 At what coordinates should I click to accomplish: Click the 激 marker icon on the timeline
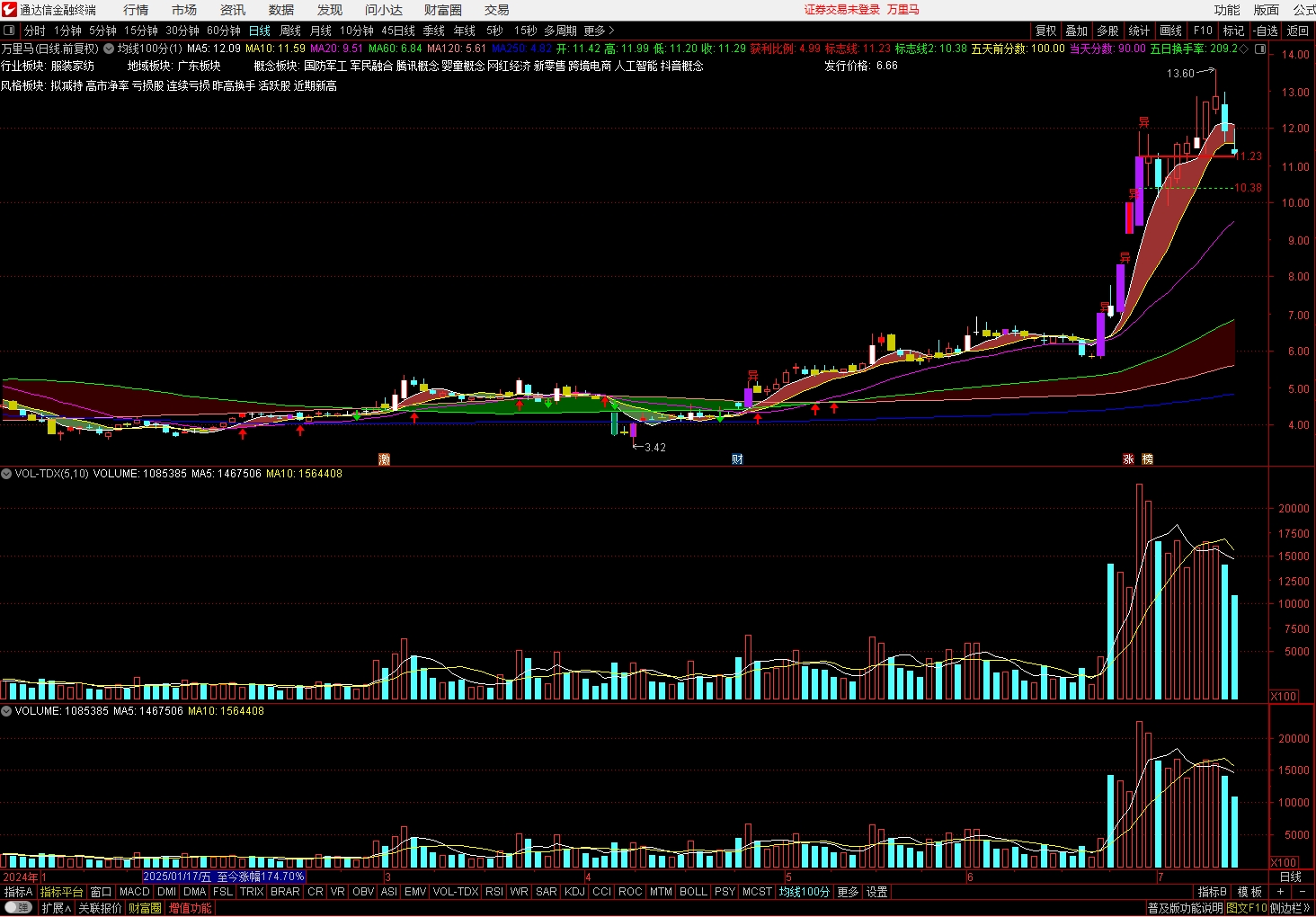385,459
